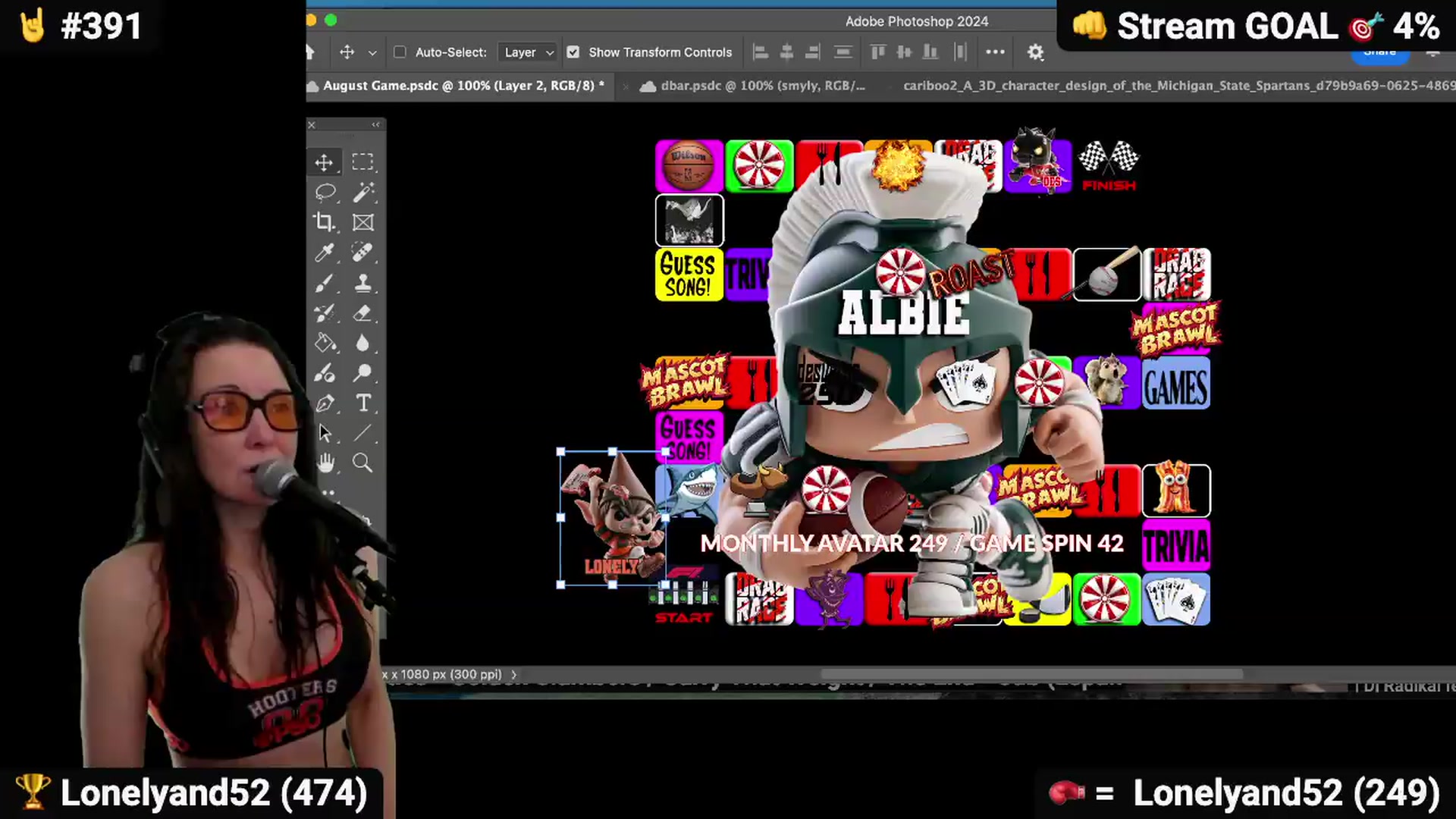
Task: Select the Clone Stamp tool
Action: coord(362,283)
